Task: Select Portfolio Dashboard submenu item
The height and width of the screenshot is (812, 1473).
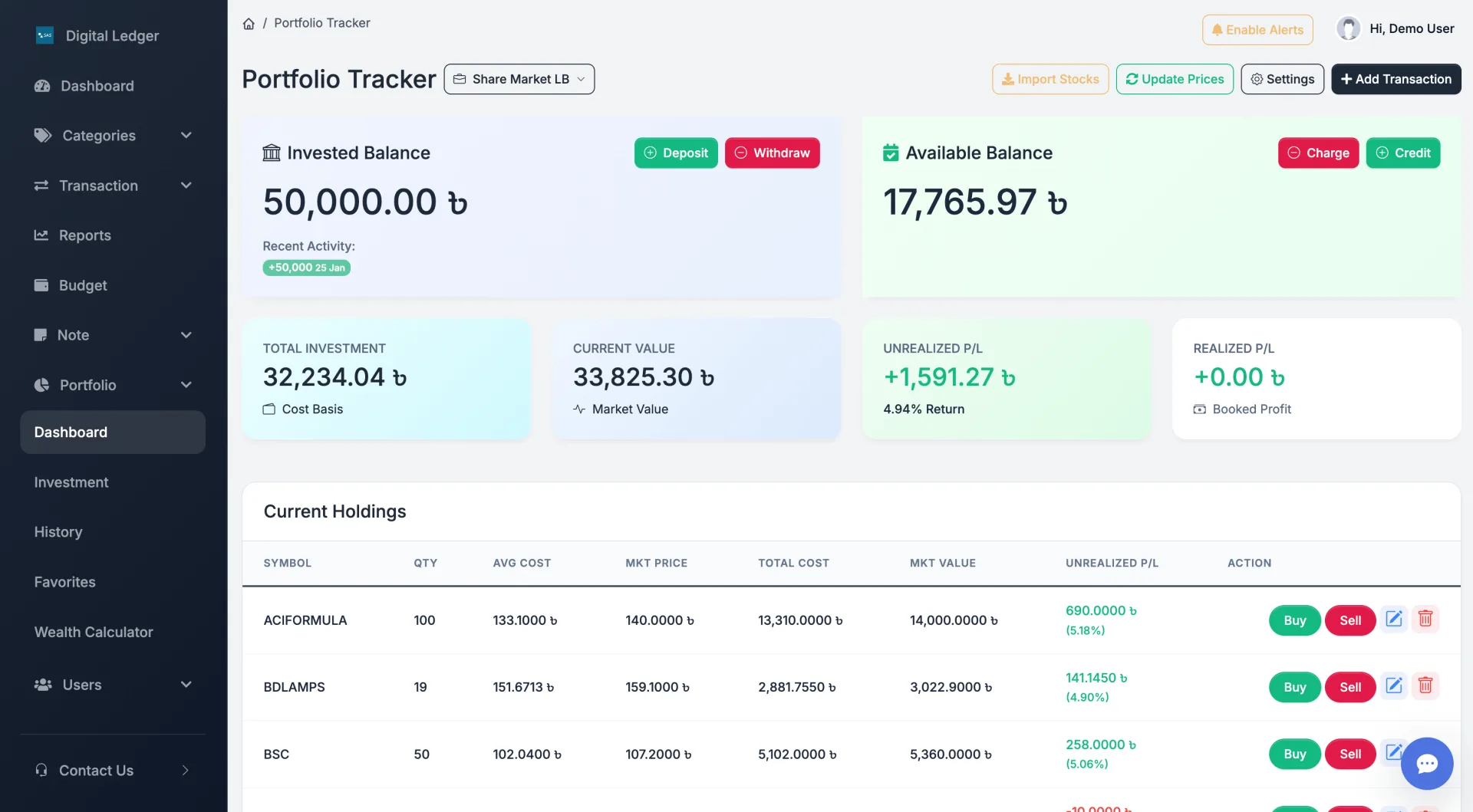Action: coord(113,432)
